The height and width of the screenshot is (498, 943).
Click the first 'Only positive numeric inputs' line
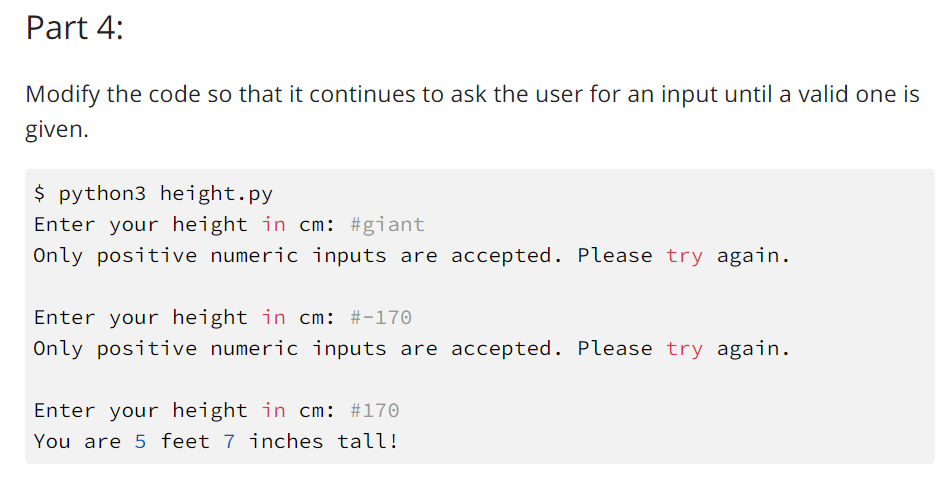tap(412, 256)
